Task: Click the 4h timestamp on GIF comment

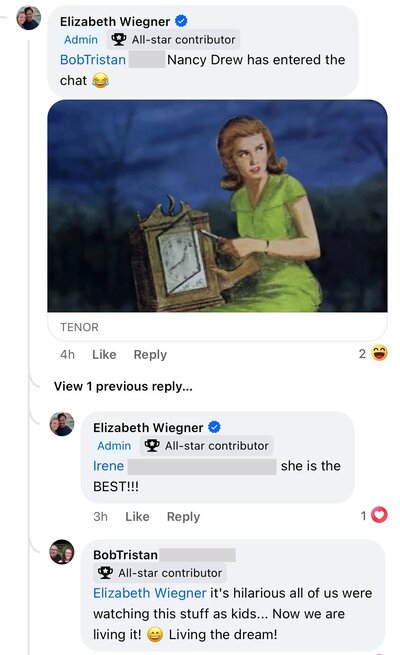Action: tap(67, 355)
